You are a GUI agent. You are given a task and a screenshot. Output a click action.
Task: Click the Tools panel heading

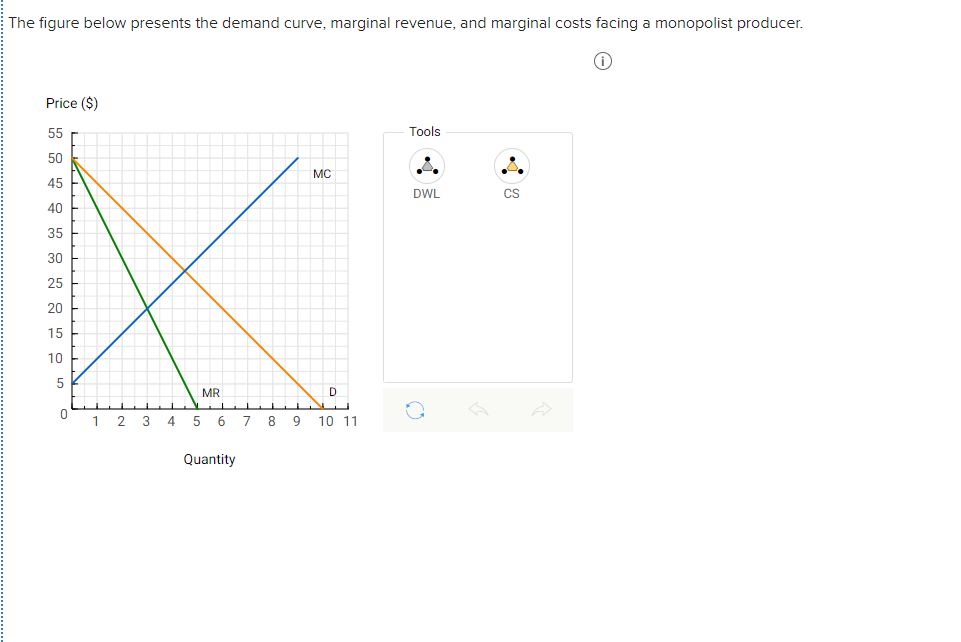point(425,132)
